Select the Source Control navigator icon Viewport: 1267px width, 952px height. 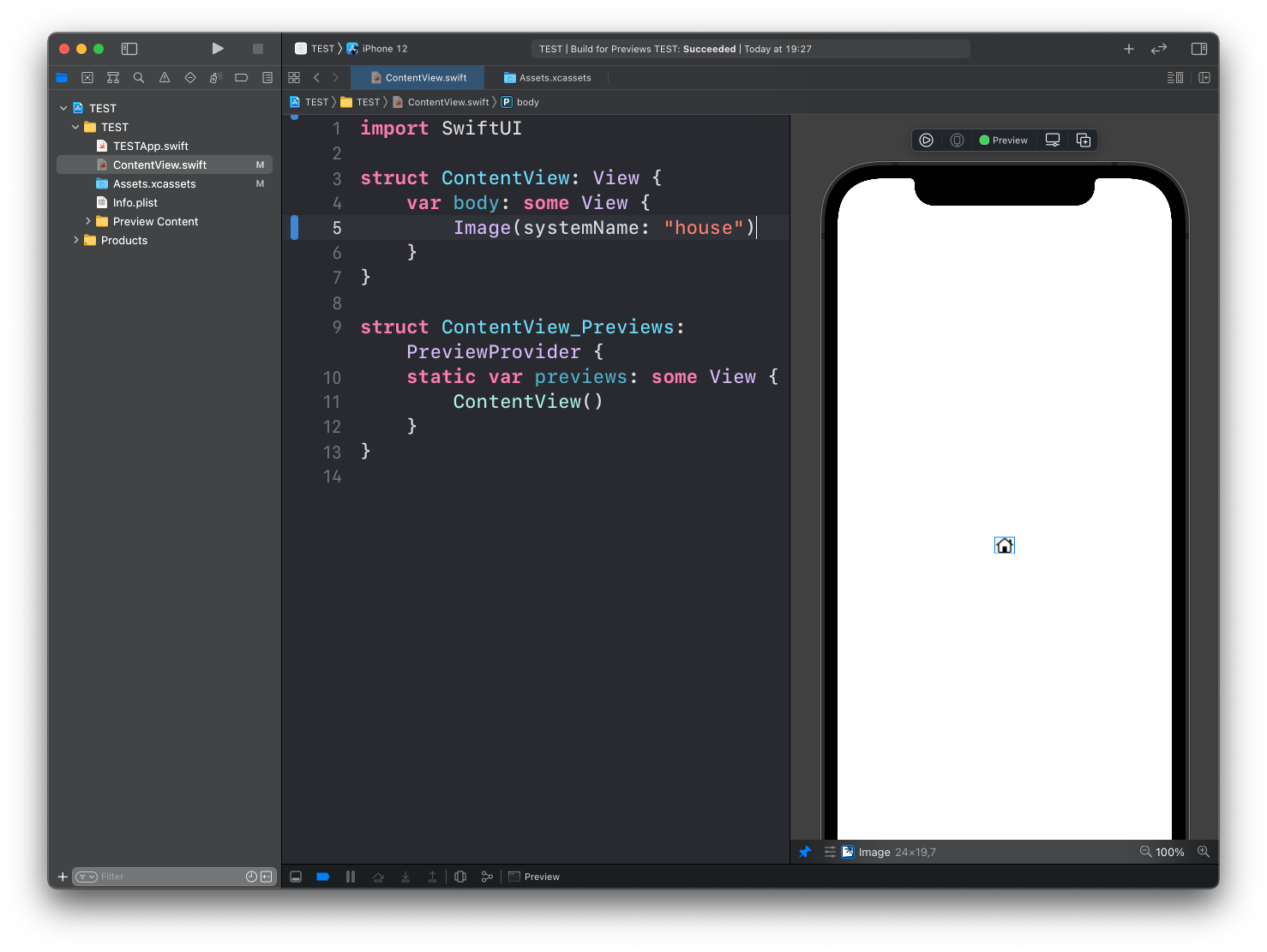click(x=87, y=77)
